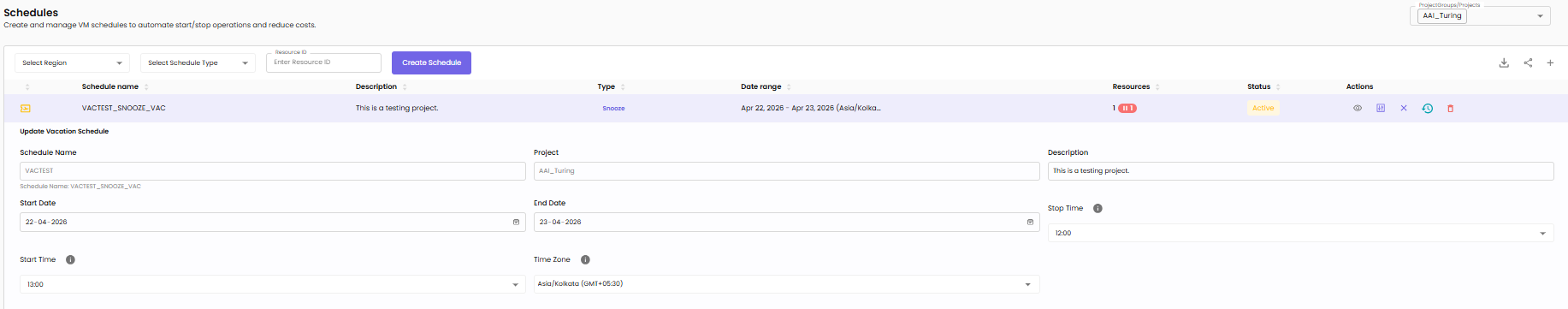Click the Start Date 22-04-2026 field
This screenshot has height=309, width=1568.
[x=273, y=222]
